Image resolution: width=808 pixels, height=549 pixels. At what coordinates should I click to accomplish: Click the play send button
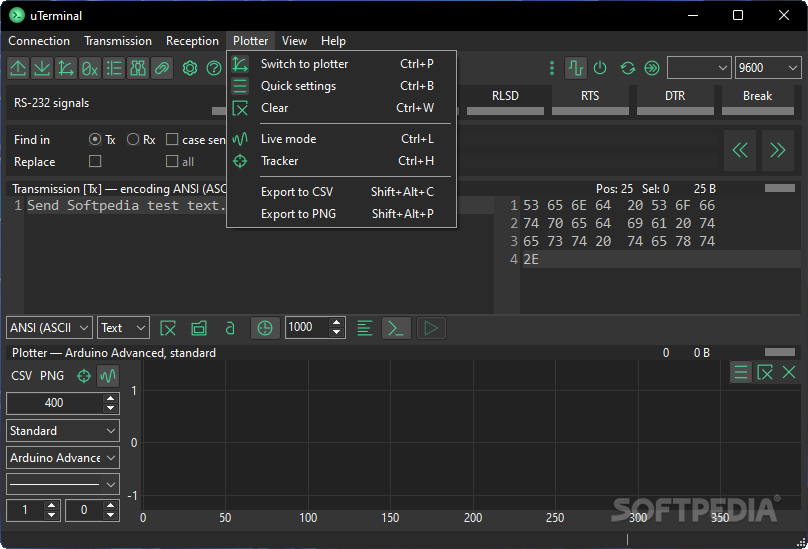[x=431, y=328]
